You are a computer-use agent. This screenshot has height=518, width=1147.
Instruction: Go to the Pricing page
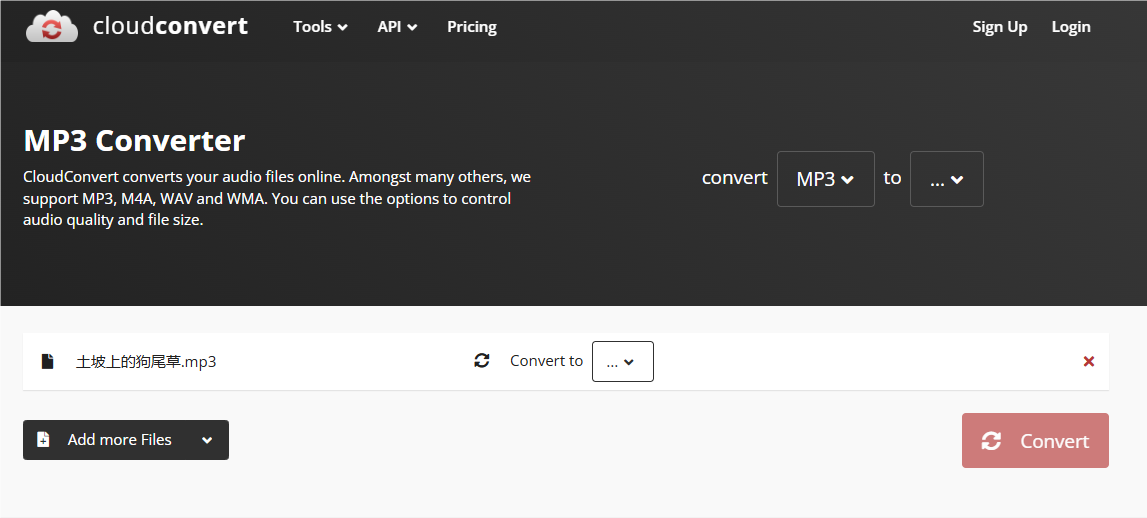472,27
